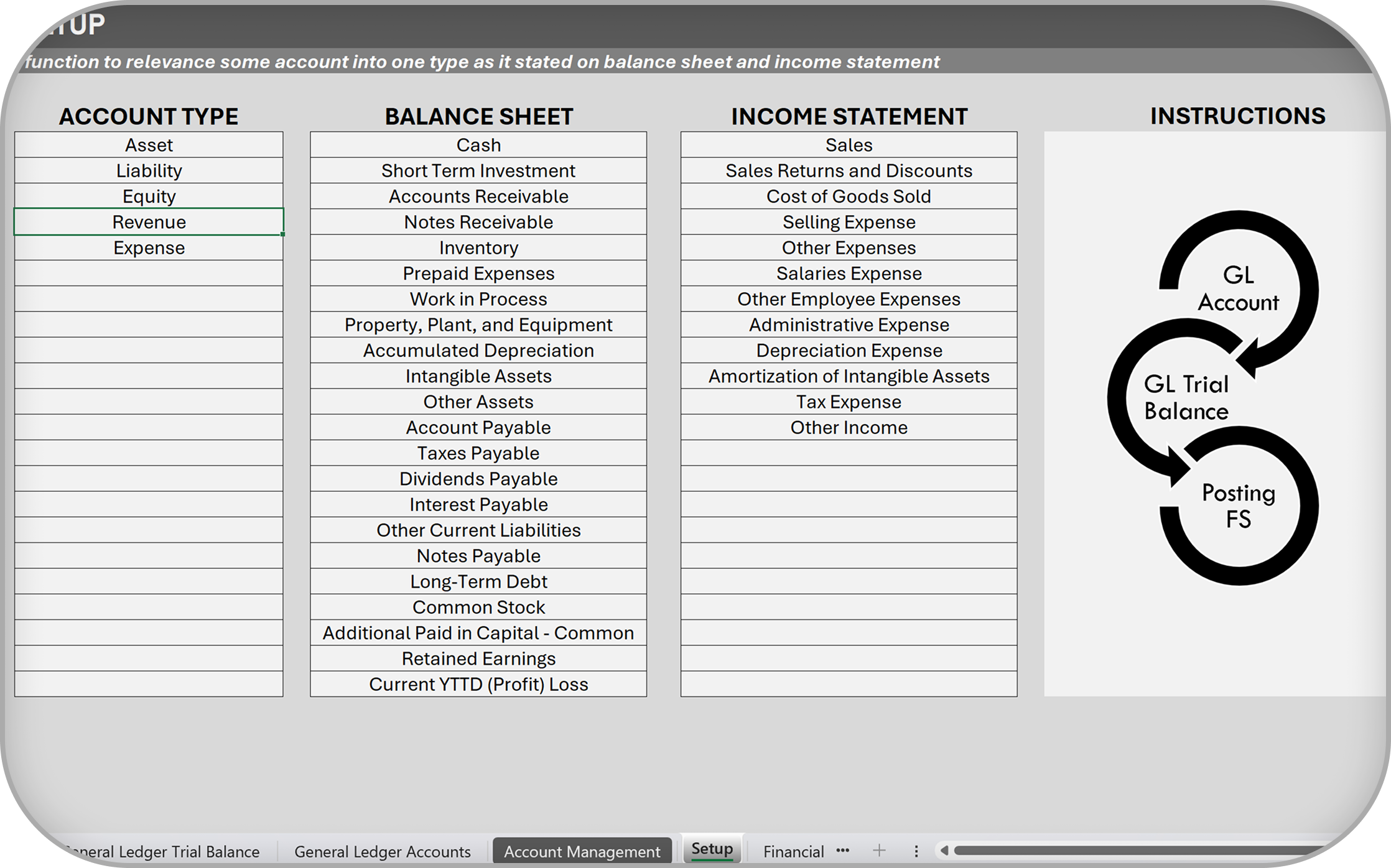Add a new sheet with plus icon
This screenshot has height=868, width=1391.
879,851
